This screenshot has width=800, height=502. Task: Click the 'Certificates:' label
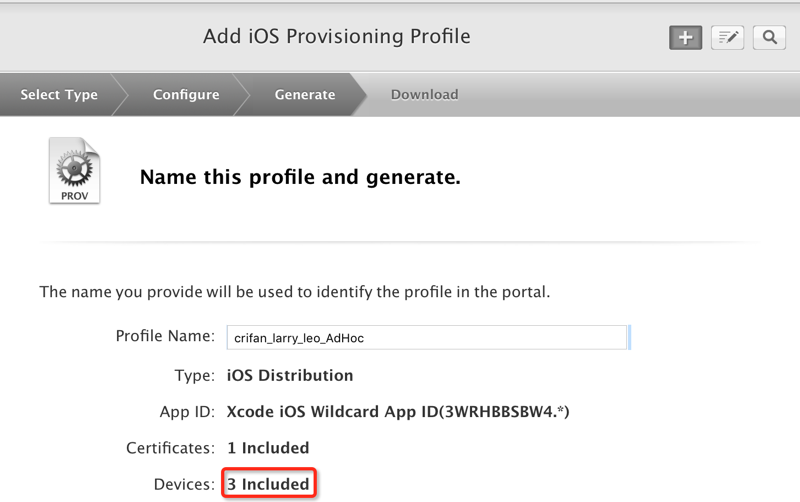[x=170, y=448]
